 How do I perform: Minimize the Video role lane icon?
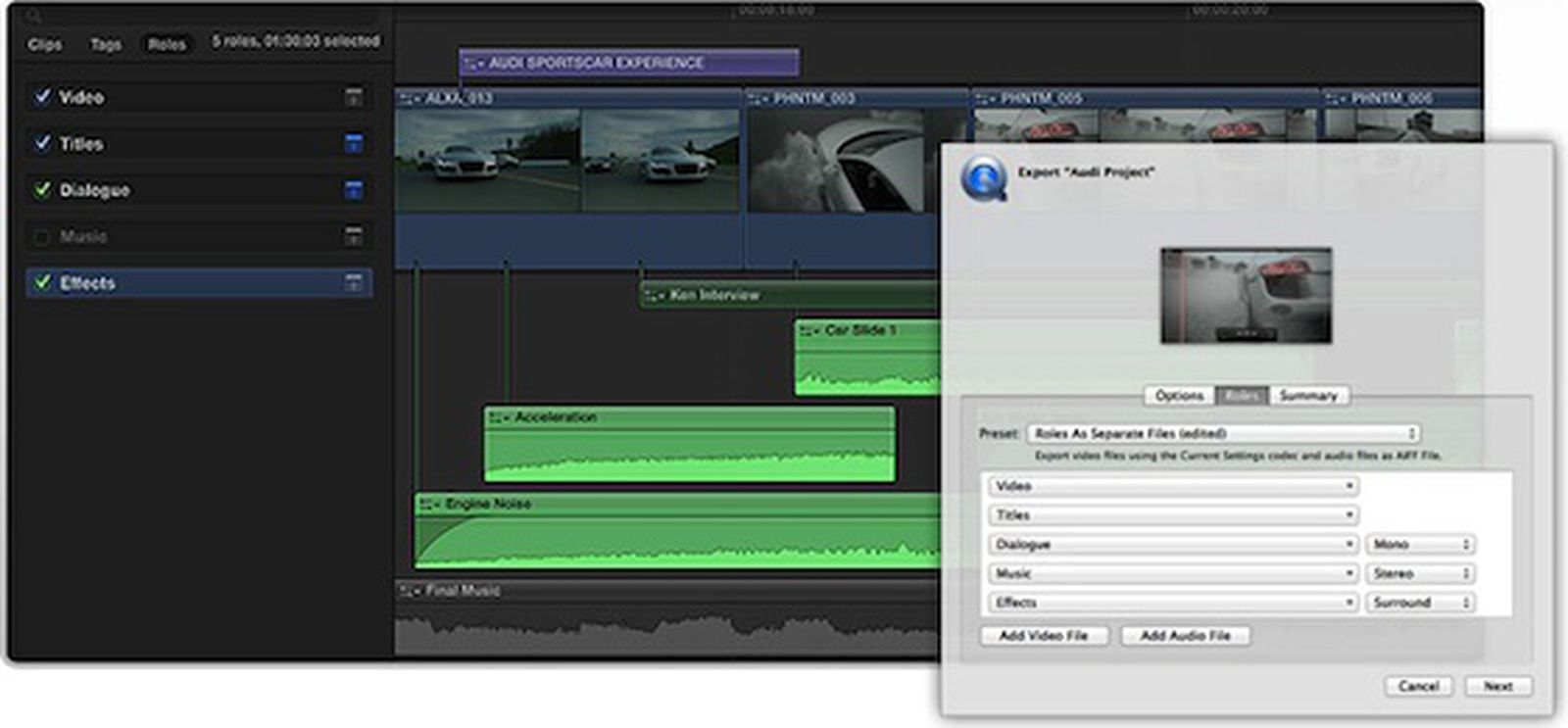pyautogui.click(x=353, y=97)
